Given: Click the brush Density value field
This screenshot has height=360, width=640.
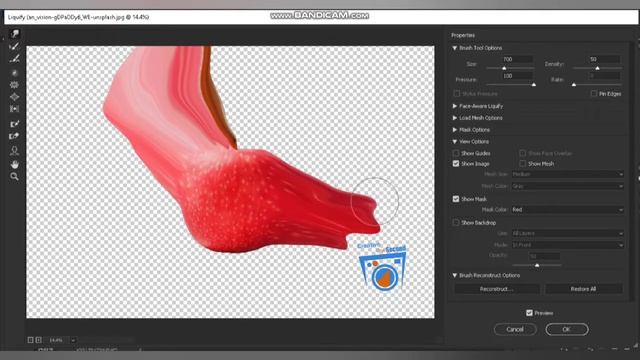Looking at the screenshot, I should click(x=605, y=60).
